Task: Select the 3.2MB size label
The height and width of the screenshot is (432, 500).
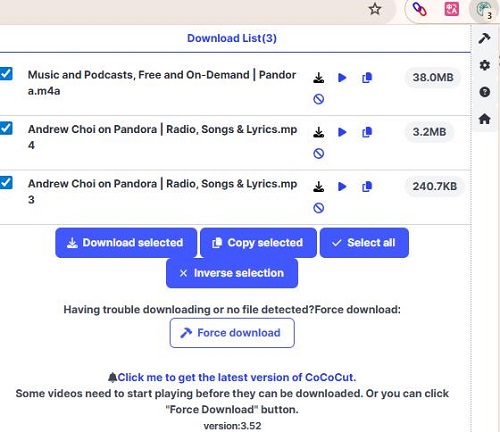Action: coord(429,132)
